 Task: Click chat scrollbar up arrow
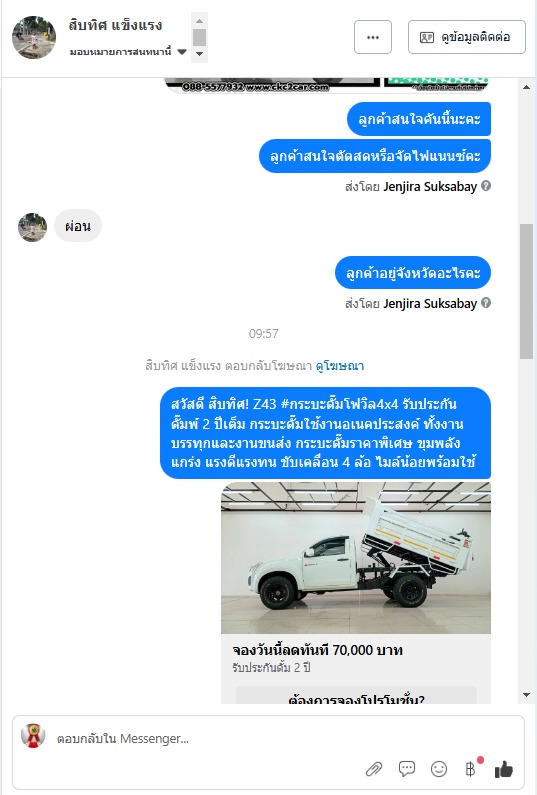coord(526,87)
